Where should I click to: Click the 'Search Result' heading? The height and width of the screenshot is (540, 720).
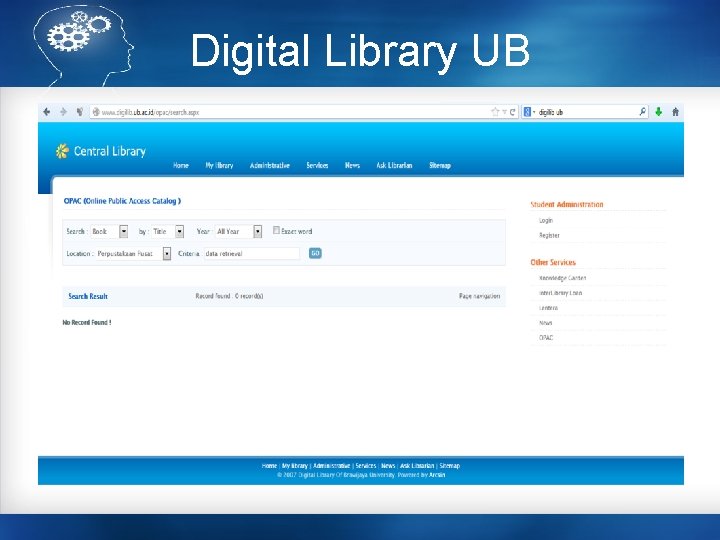click(x=88, y=296)
